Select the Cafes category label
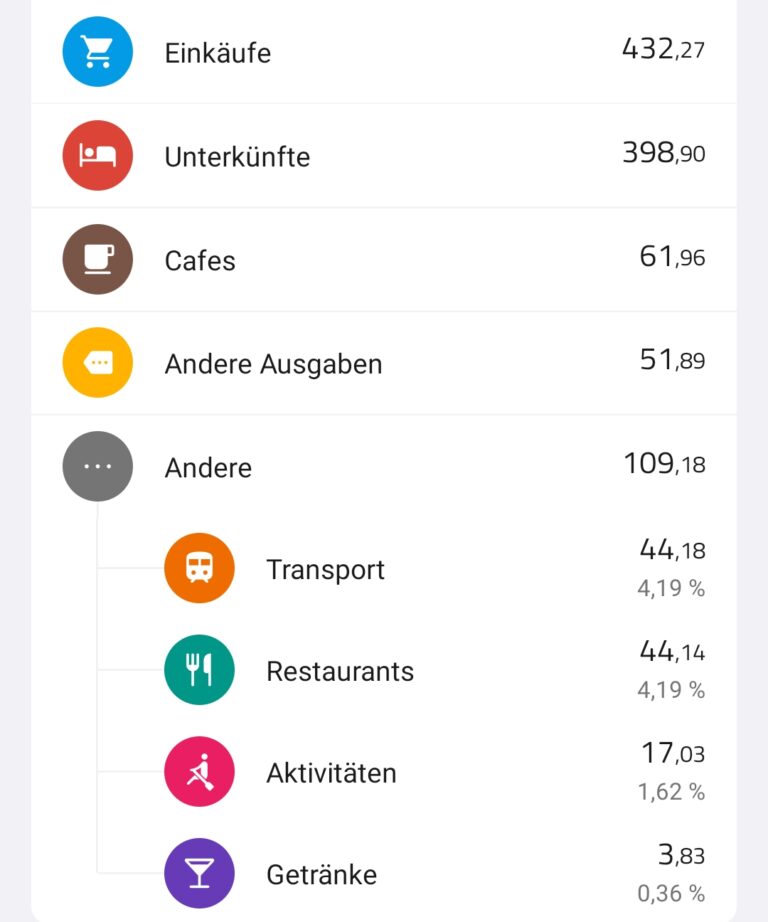768x922 pixels. [200, 260]
